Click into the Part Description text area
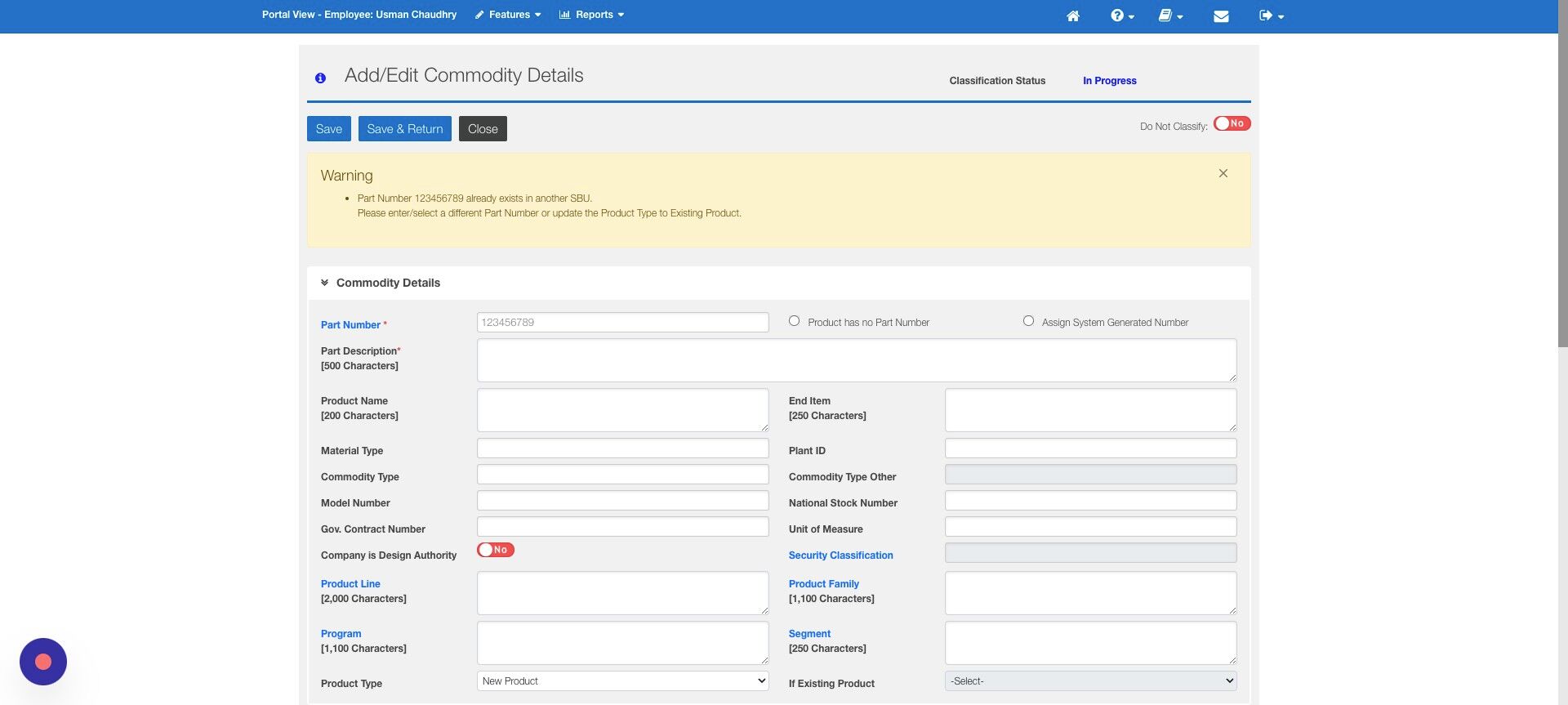 click(x=857, y=360)
